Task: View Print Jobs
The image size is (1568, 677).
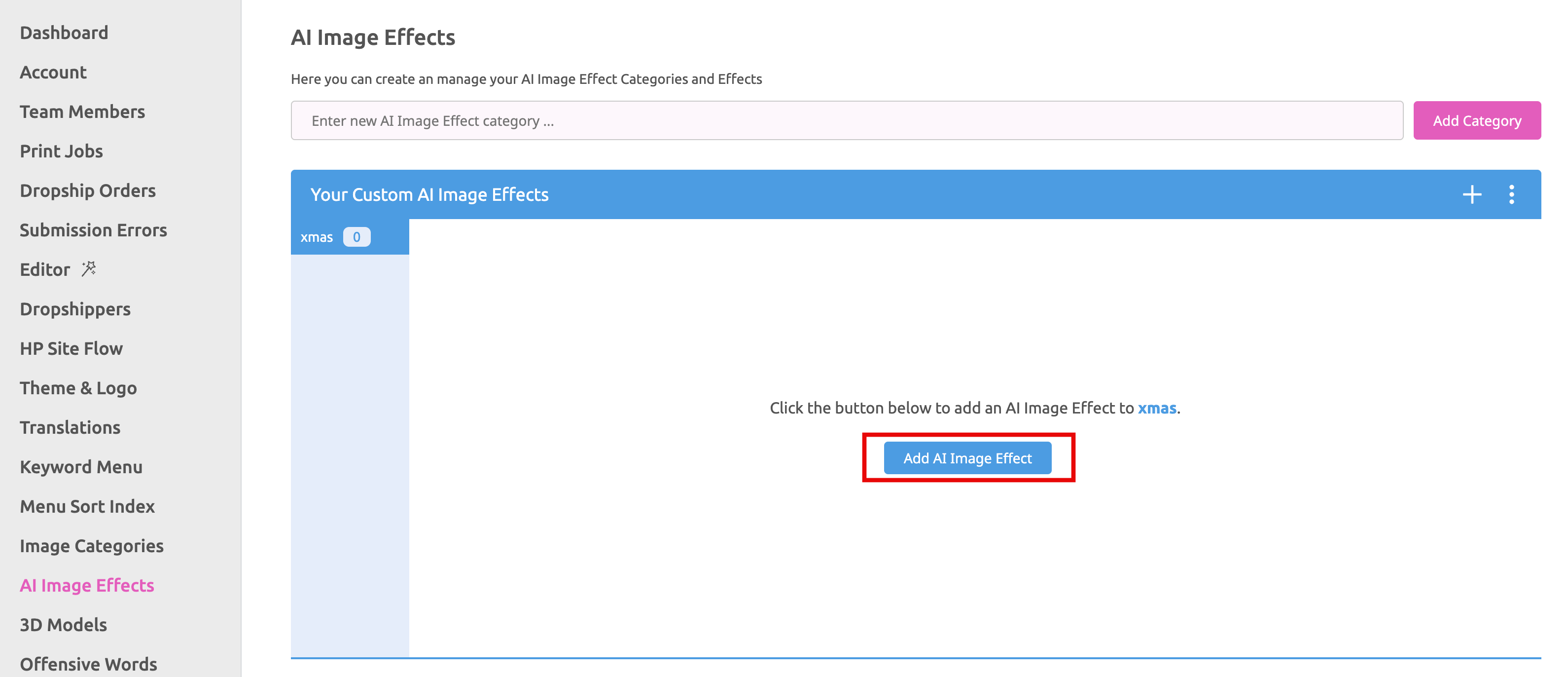Action: [61, 150]
